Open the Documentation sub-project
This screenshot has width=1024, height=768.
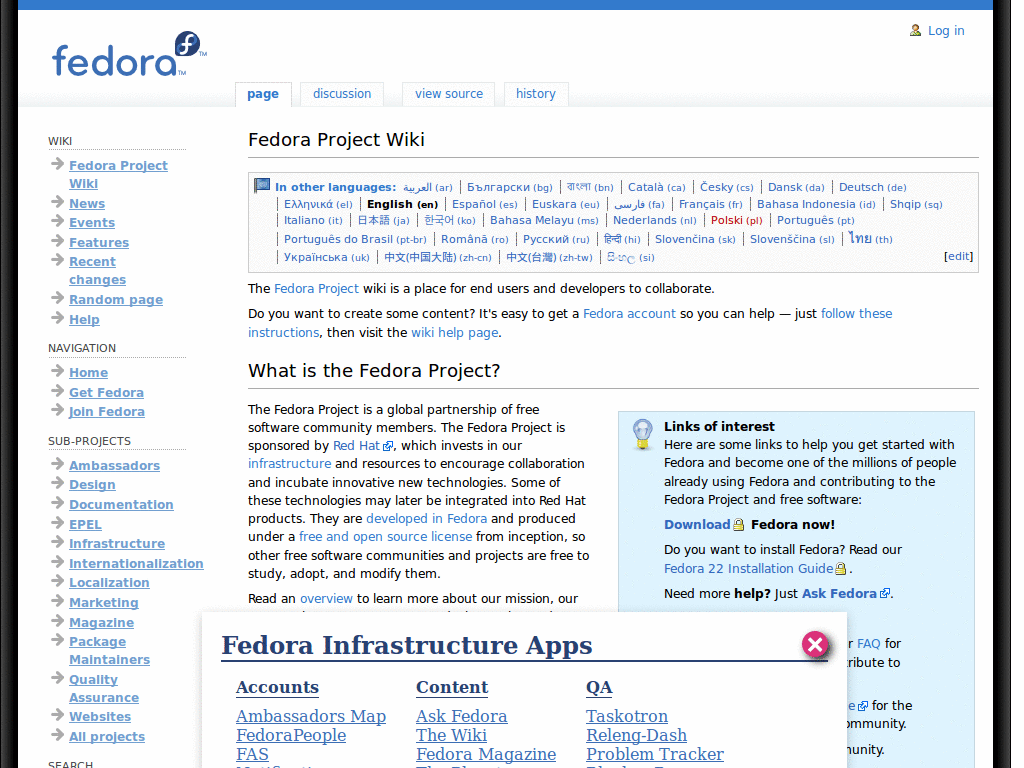tap(121, 505)
